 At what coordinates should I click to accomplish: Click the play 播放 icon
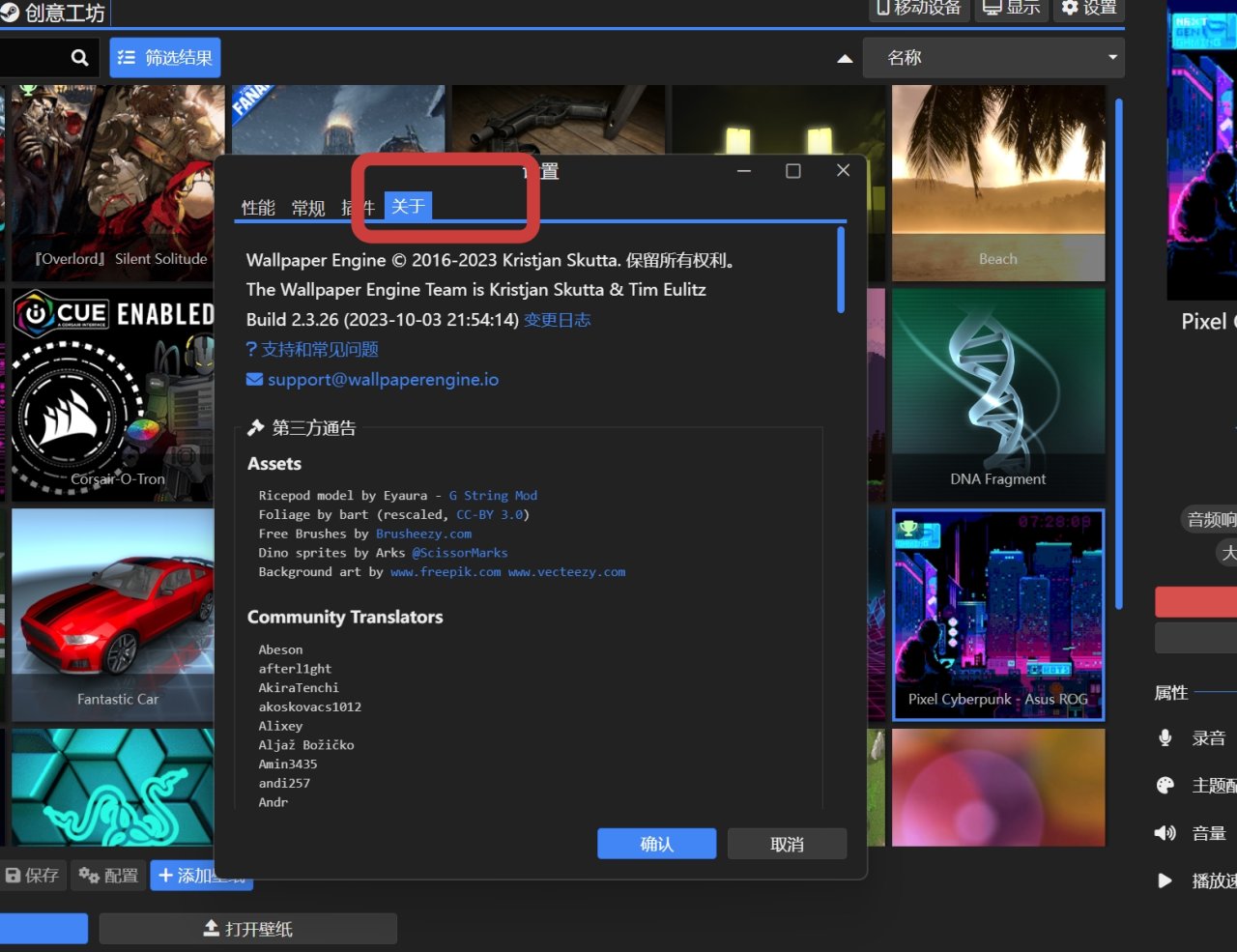tap(1165, 880)
